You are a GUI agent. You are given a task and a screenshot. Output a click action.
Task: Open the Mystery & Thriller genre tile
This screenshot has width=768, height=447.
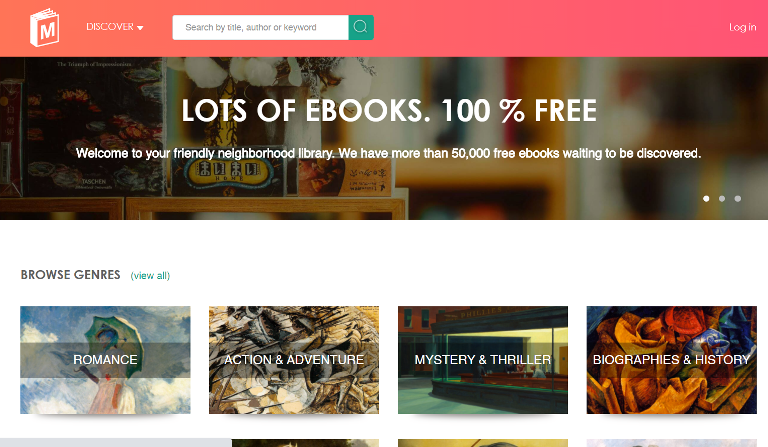pos(483,360)
